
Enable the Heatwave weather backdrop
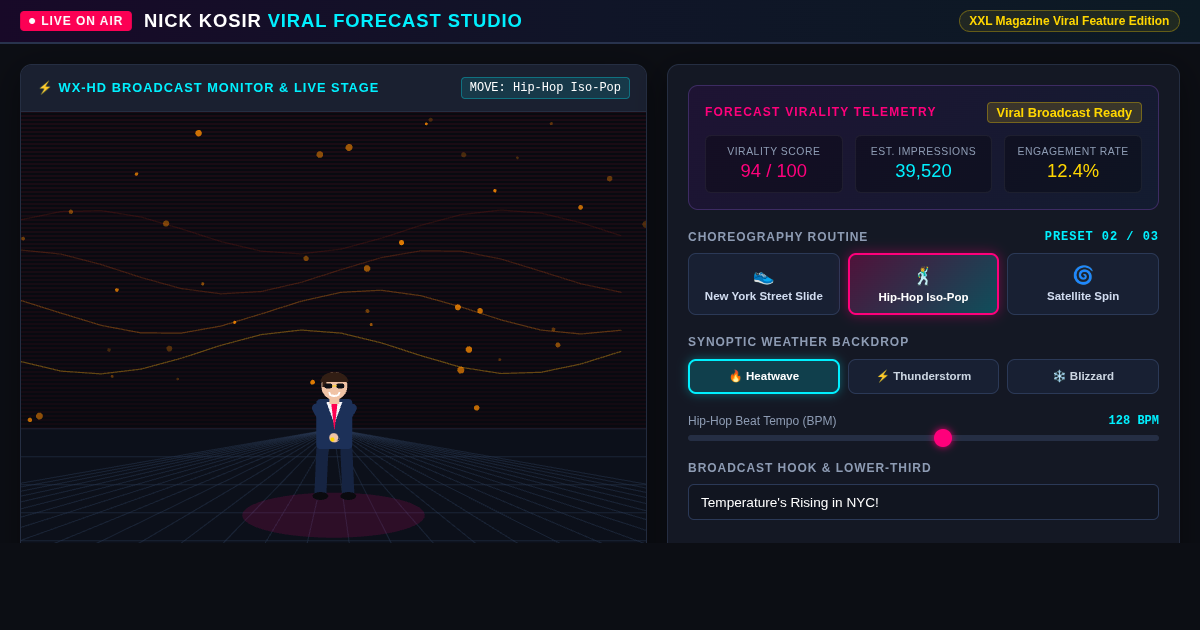pyautogui.click(x=764, y=376)
